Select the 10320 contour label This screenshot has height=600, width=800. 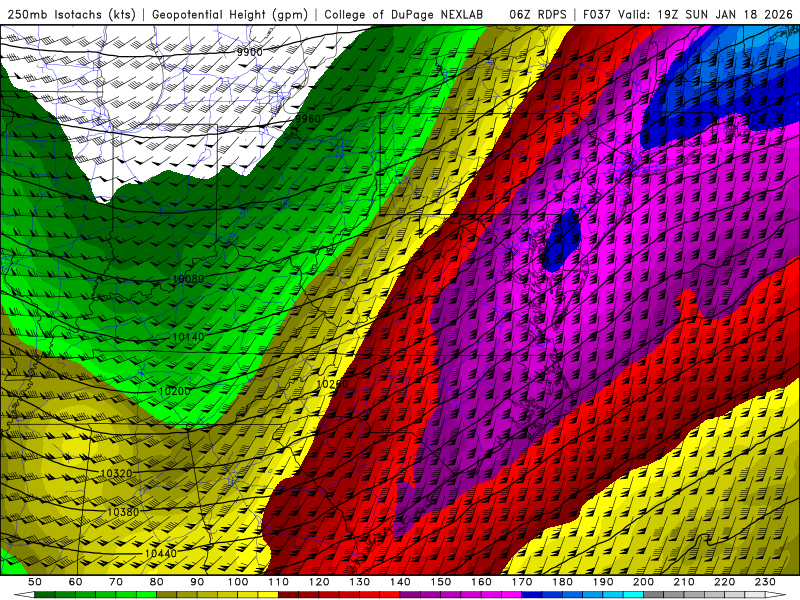tap(116, 473)
